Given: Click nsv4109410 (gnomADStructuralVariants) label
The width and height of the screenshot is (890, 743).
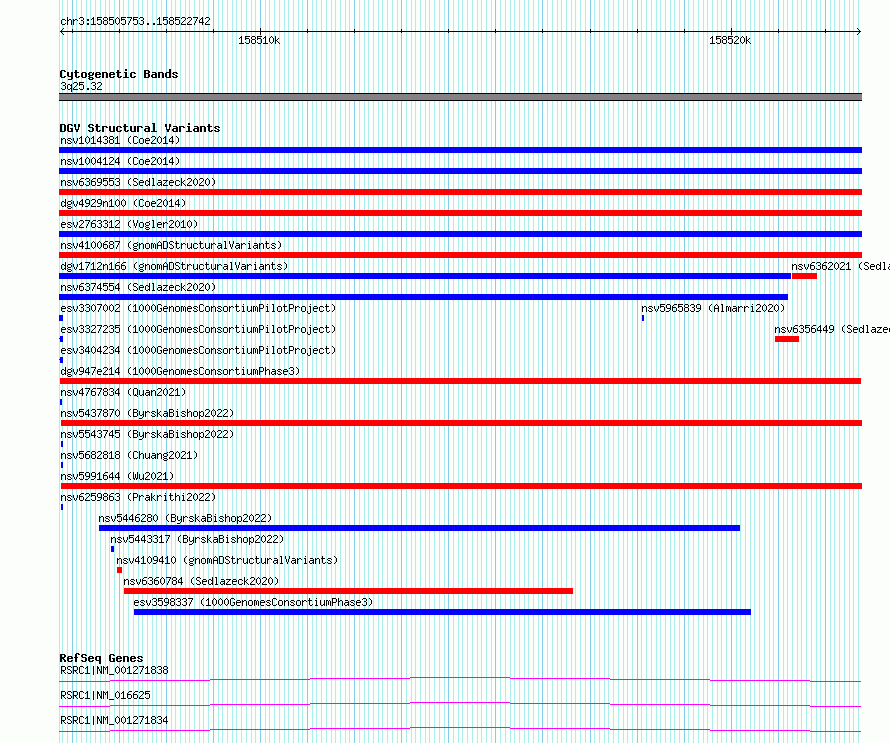Looking at the screenshot, I should (x=227, y=560).
